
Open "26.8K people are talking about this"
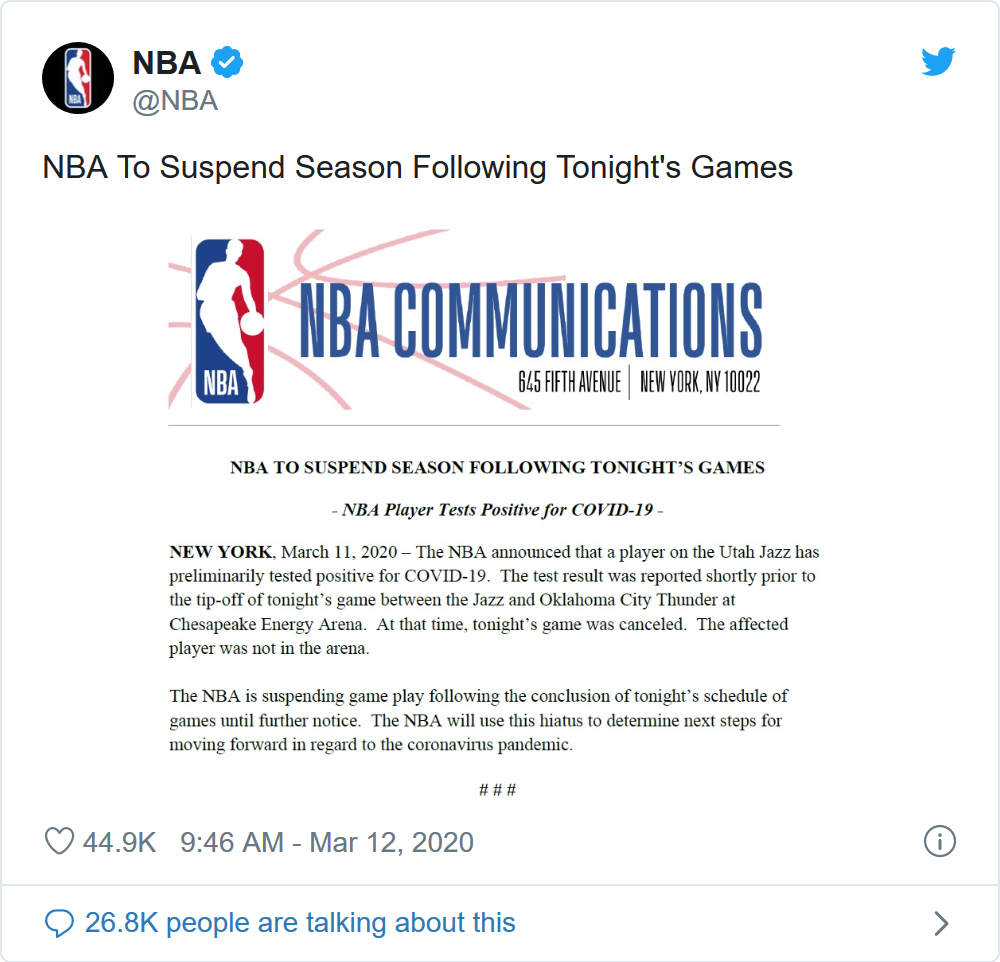(x=300, y=923)
